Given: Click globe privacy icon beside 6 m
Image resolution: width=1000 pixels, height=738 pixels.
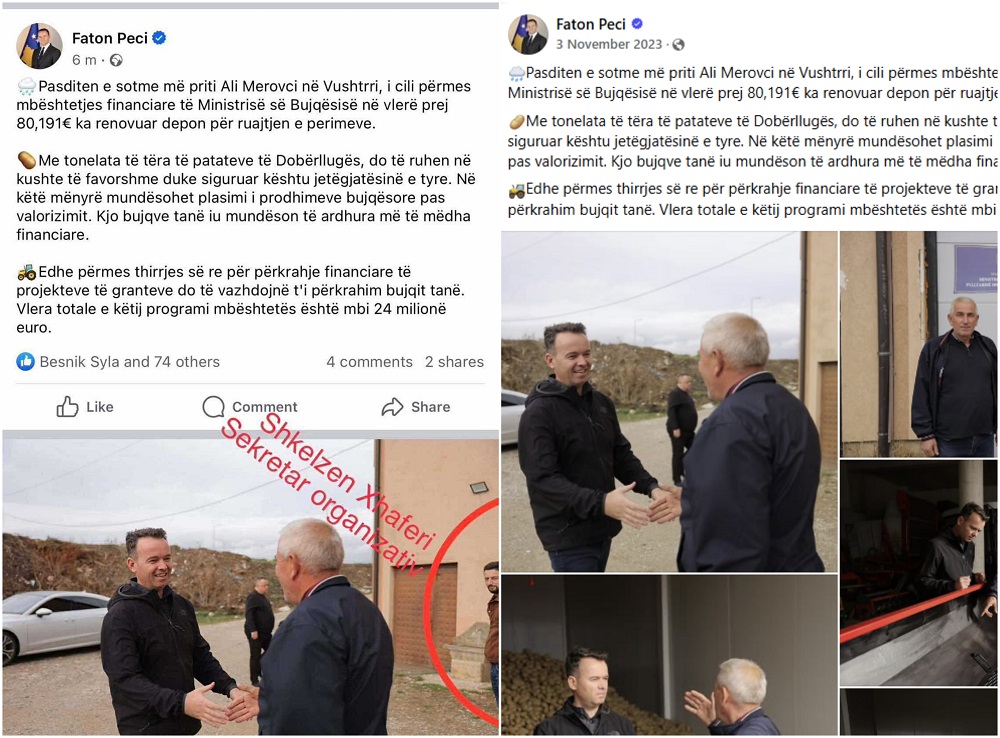Looking at the screenshot, I should [116, 60].
